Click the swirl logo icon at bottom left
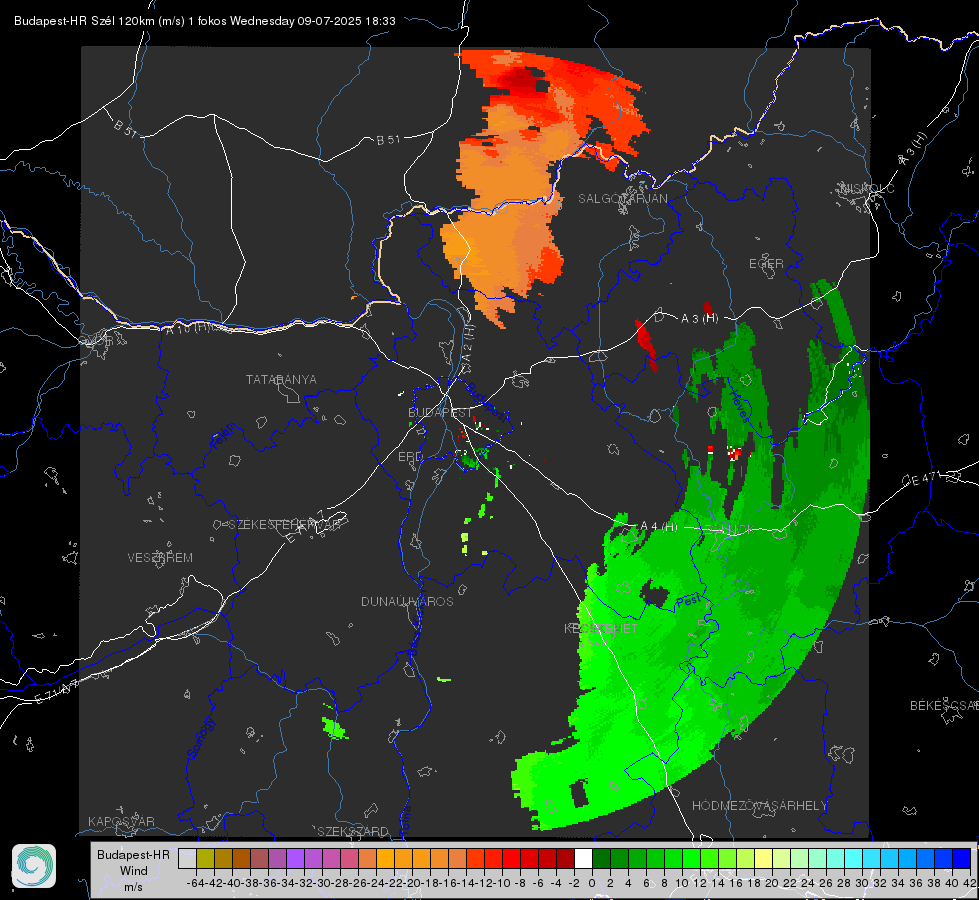This screenshot has width=979, height=900. click(34, 866)
